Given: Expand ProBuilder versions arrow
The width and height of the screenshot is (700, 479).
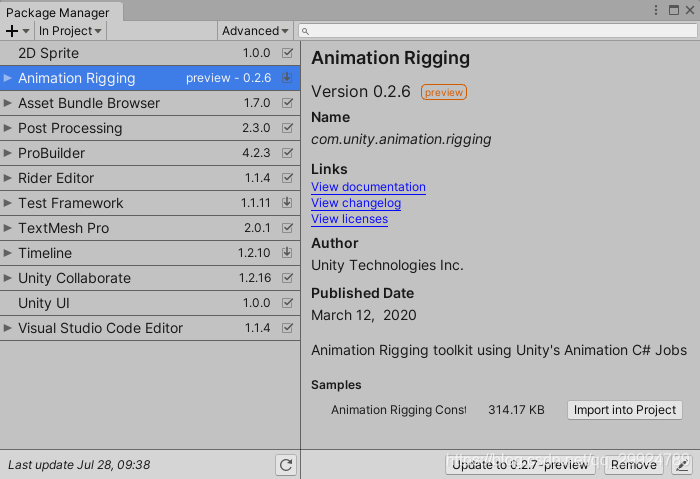Looking at the screenshot, I should (8, 153).
